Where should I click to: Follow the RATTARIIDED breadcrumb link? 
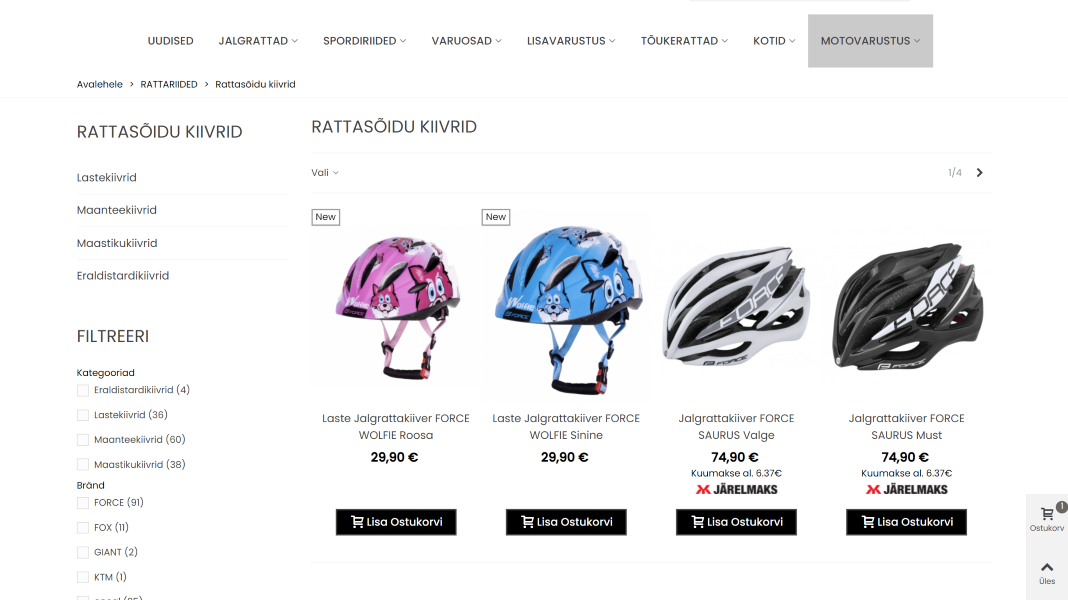(x=169, y=84)
